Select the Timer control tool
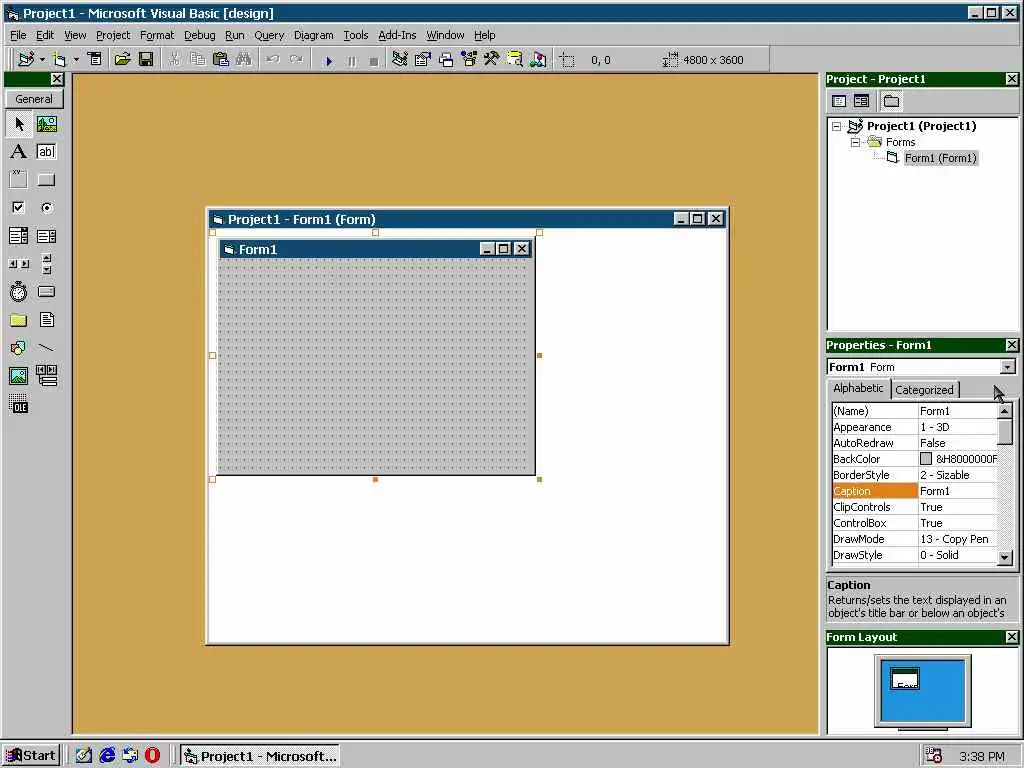The image size is (1024, 768). pyautogui.click(x=19, y=292)
